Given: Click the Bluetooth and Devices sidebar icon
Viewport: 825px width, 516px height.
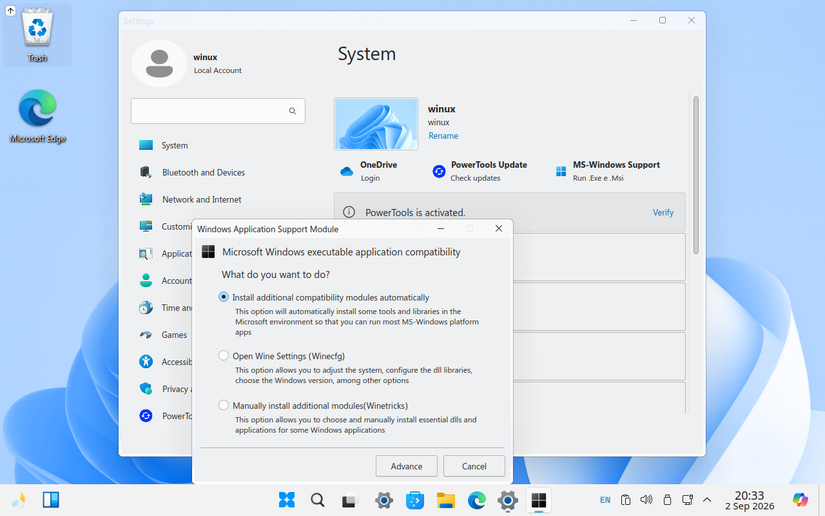Looking at the screenshot, I should [x=146, y=172].
